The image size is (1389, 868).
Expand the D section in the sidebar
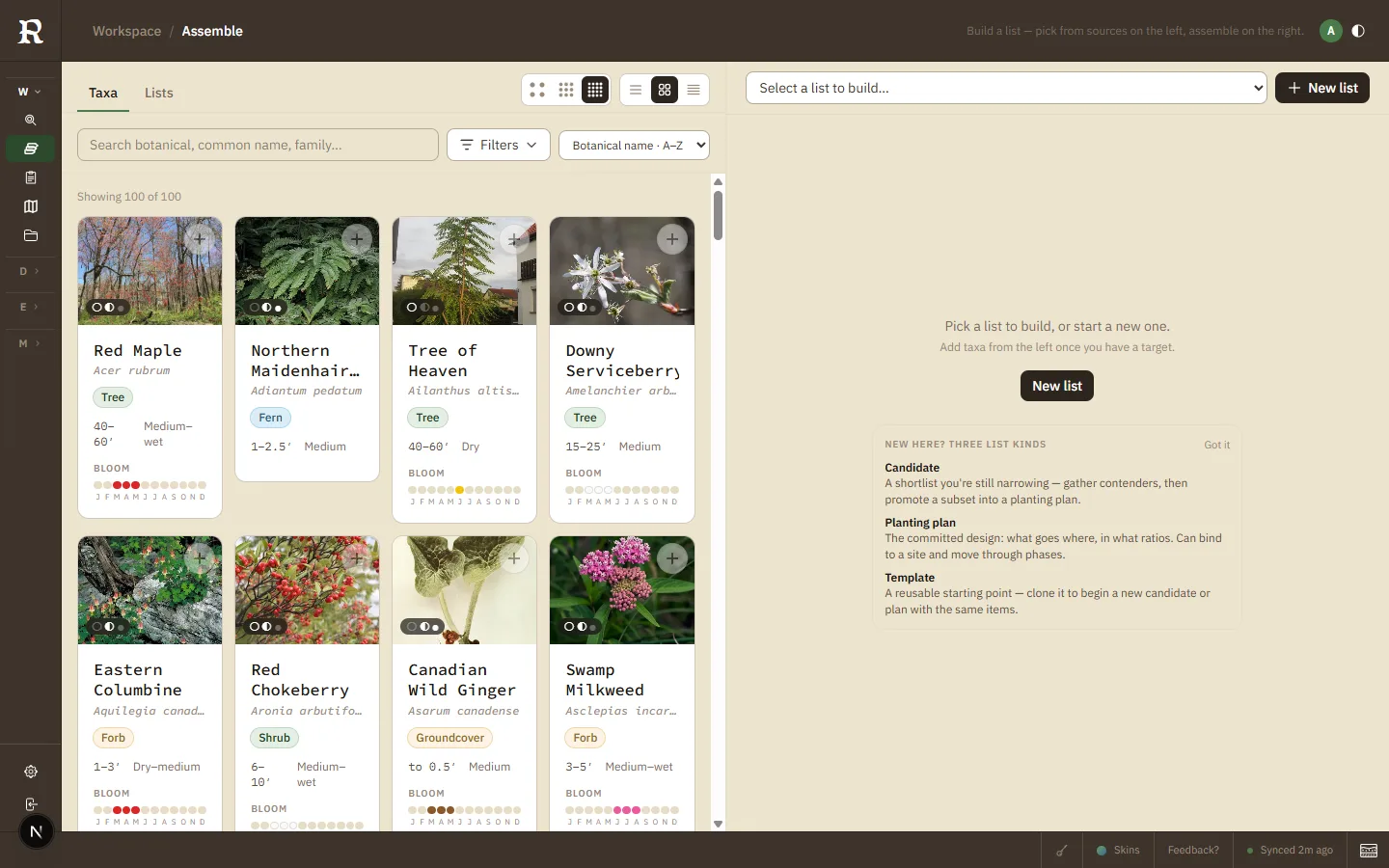click(30, 271)
